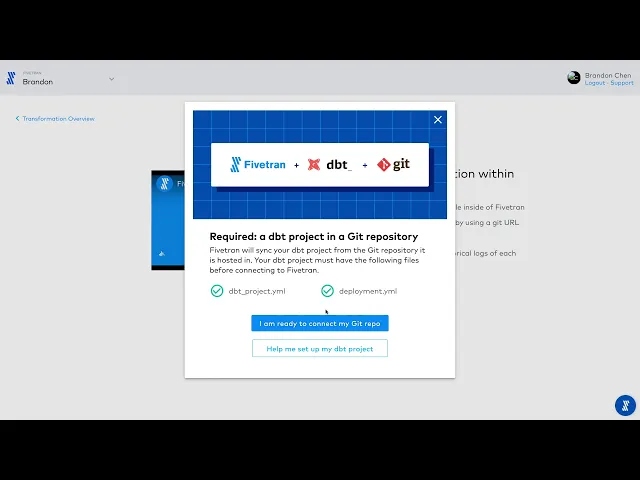This screenshot has height=480, width=640.
Task: Open the Support link
Action: tap(622, 83)
